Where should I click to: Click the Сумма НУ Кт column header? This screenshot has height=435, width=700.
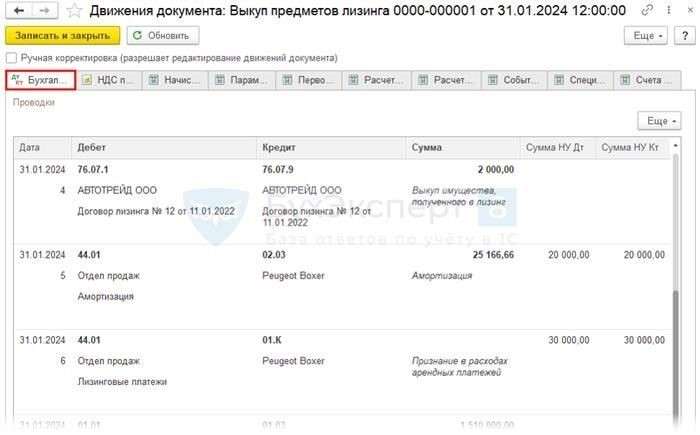coord(633,148)
